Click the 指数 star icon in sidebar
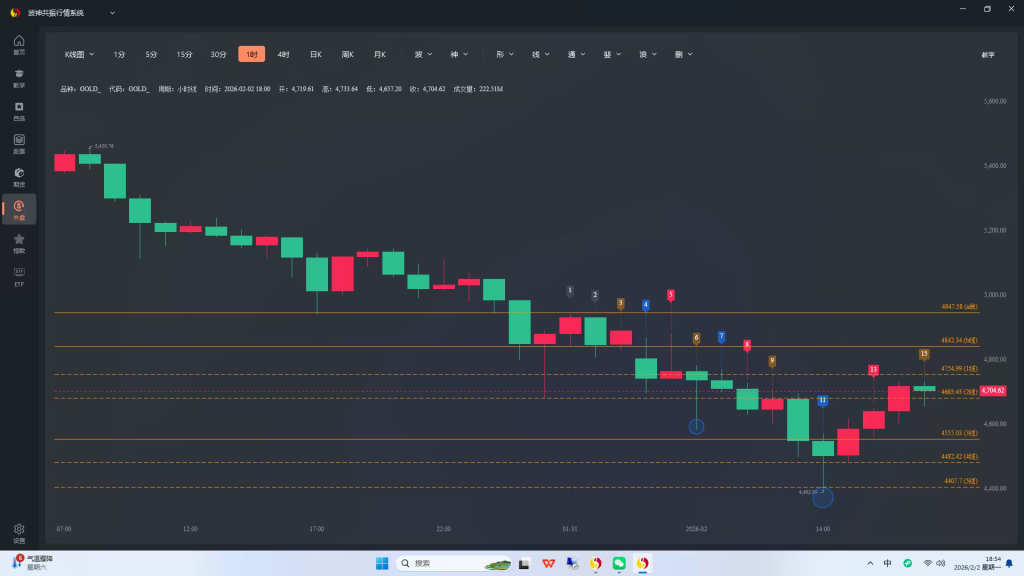 (19, 242)
